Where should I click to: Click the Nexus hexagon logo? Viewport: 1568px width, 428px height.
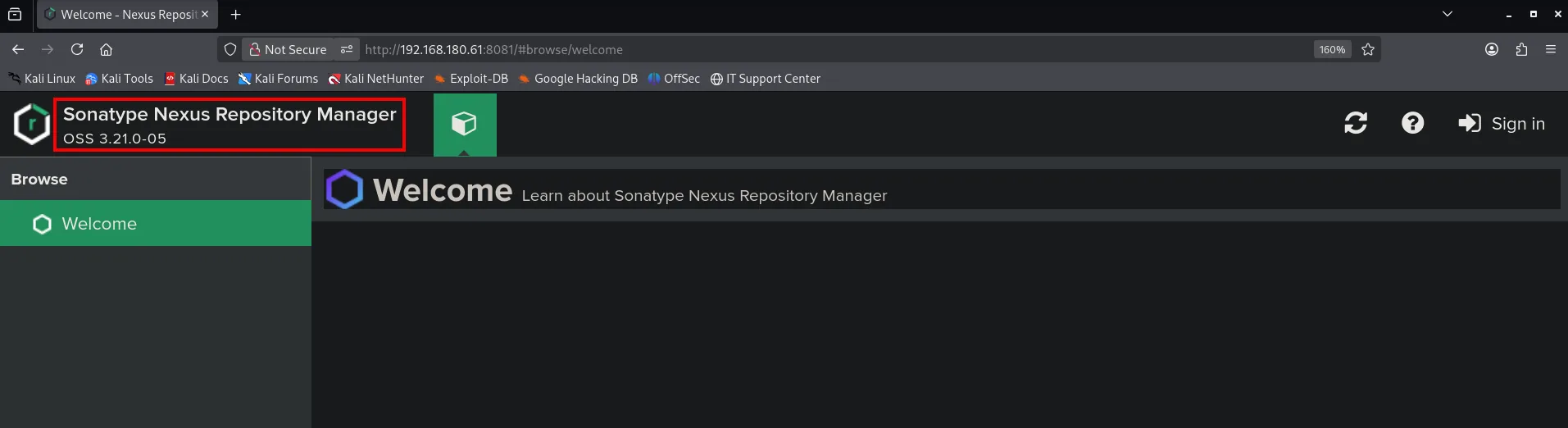pyautogui.click(x=32, y=125)
